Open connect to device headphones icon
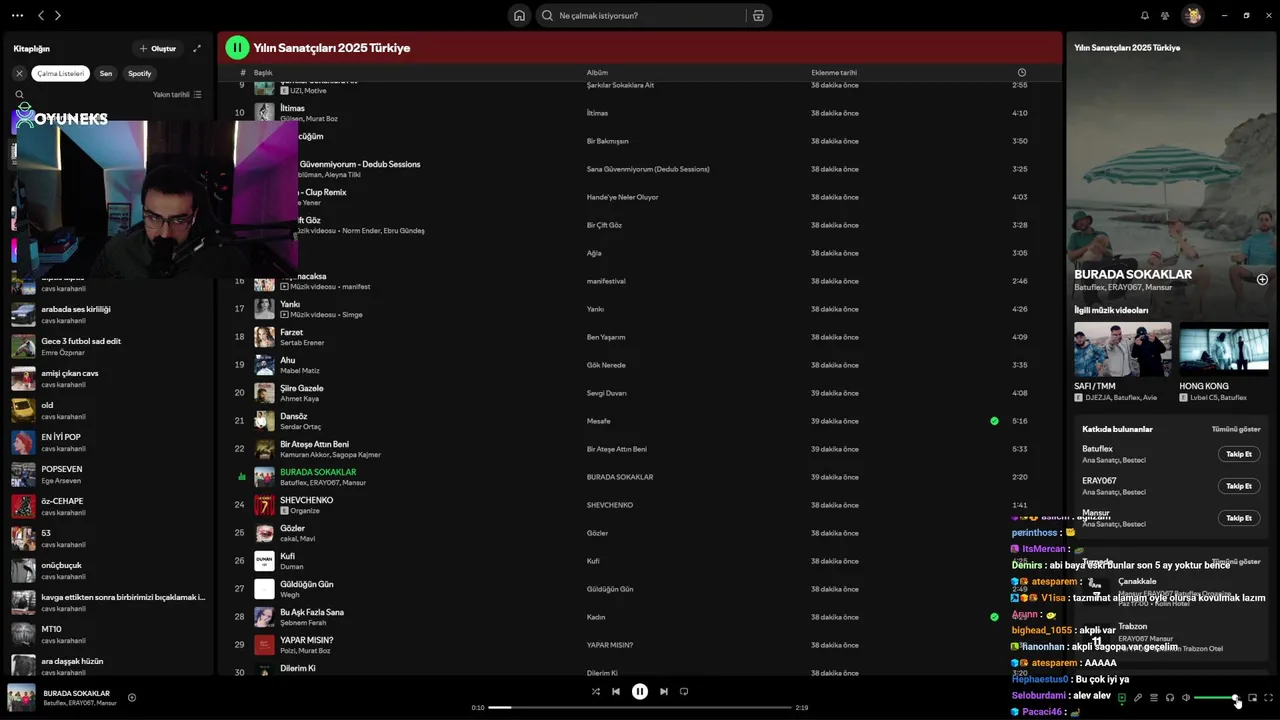Screen dimensions: 1280x720 click(x=1170, y=698)
